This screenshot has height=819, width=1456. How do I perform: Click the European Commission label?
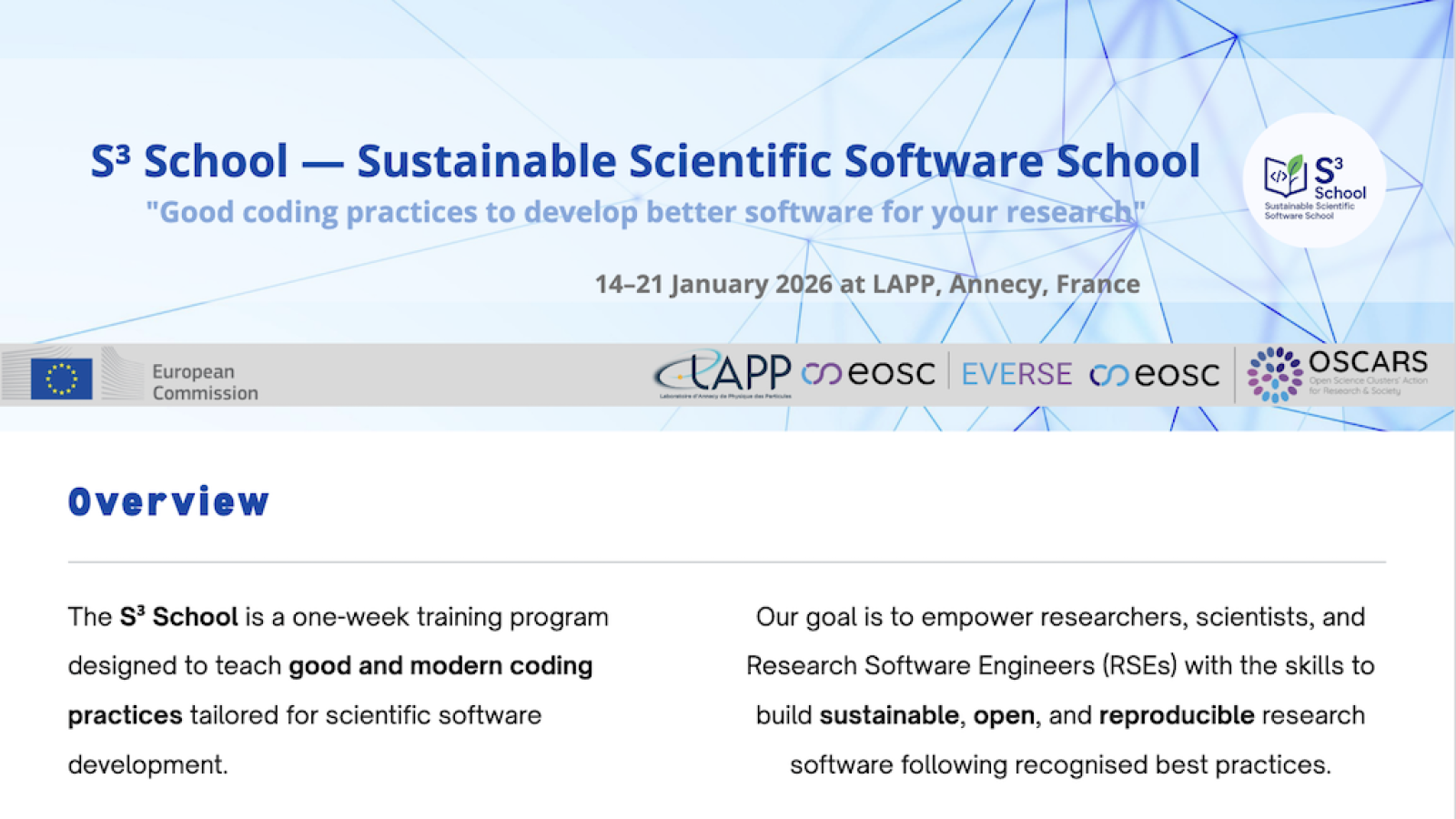coord(205,382)
